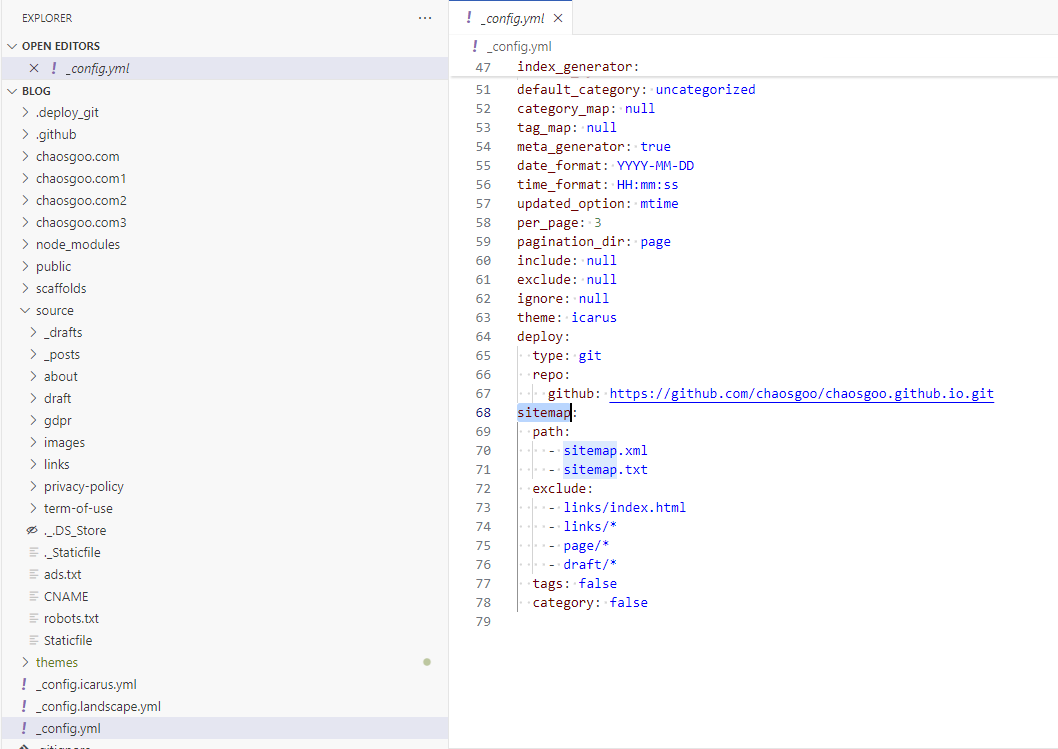Collapse the Open Editors section
1058x749 pixels.
(x=12, y=46)
